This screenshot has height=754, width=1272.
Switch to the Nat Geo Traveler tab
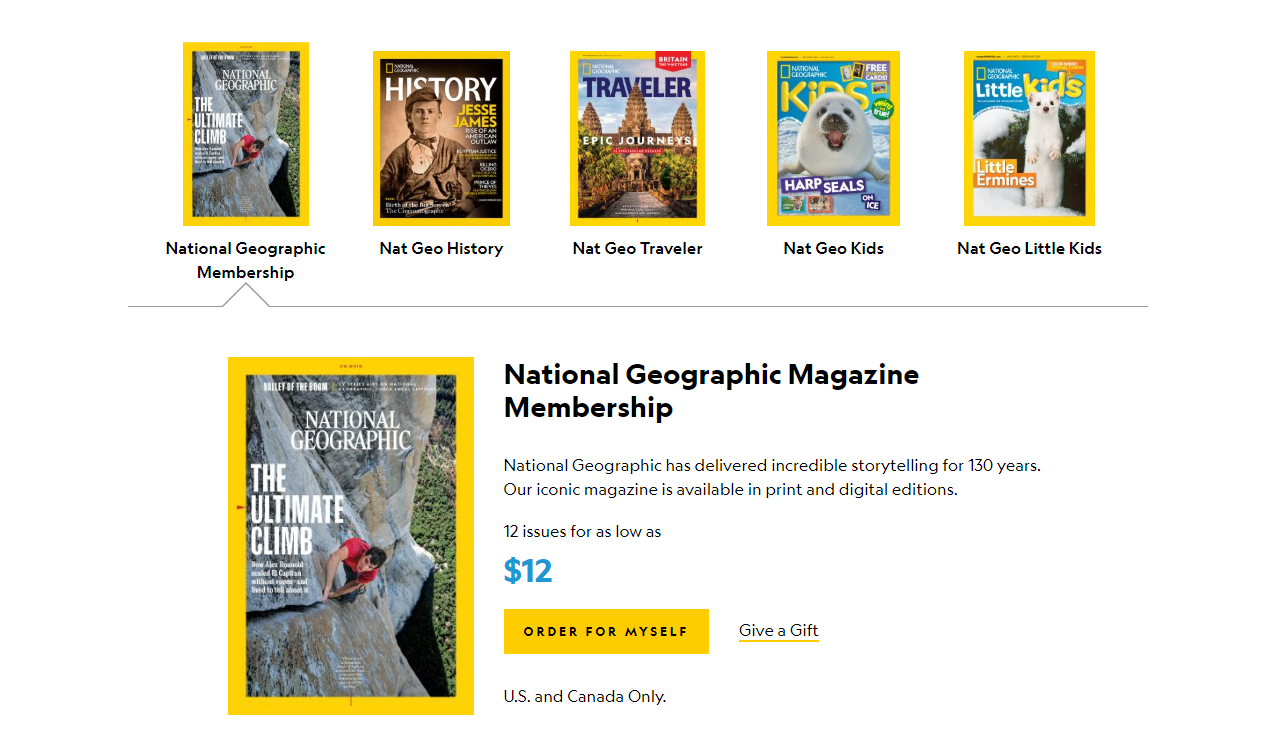coord(637,248)
